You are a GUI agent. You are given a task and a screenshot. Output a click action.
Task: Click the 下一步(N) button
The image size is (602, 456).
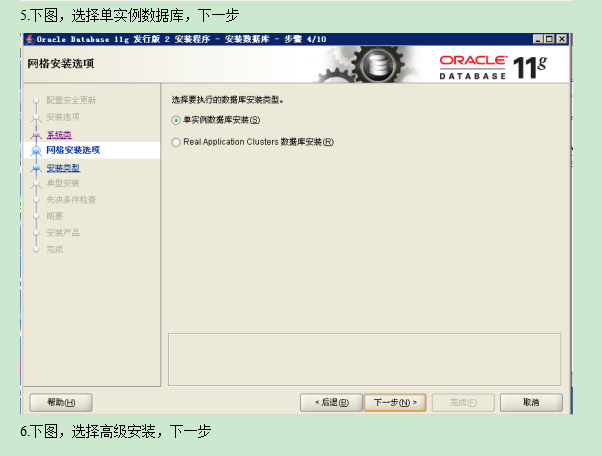click(395, 403)
